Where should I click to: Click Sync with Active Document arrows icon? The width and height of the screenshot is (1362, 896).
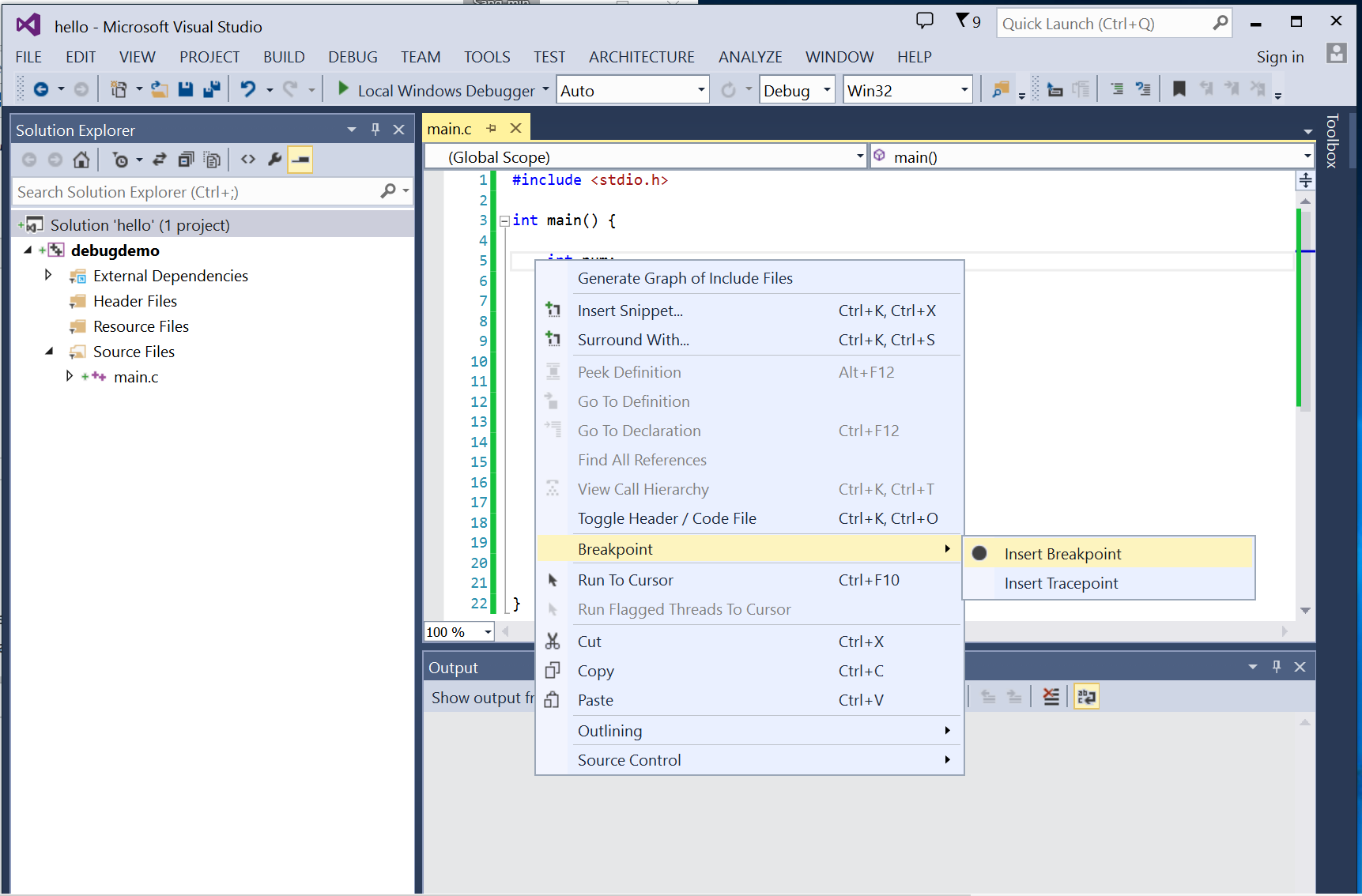pyautogui.click(x=160, y=160)
